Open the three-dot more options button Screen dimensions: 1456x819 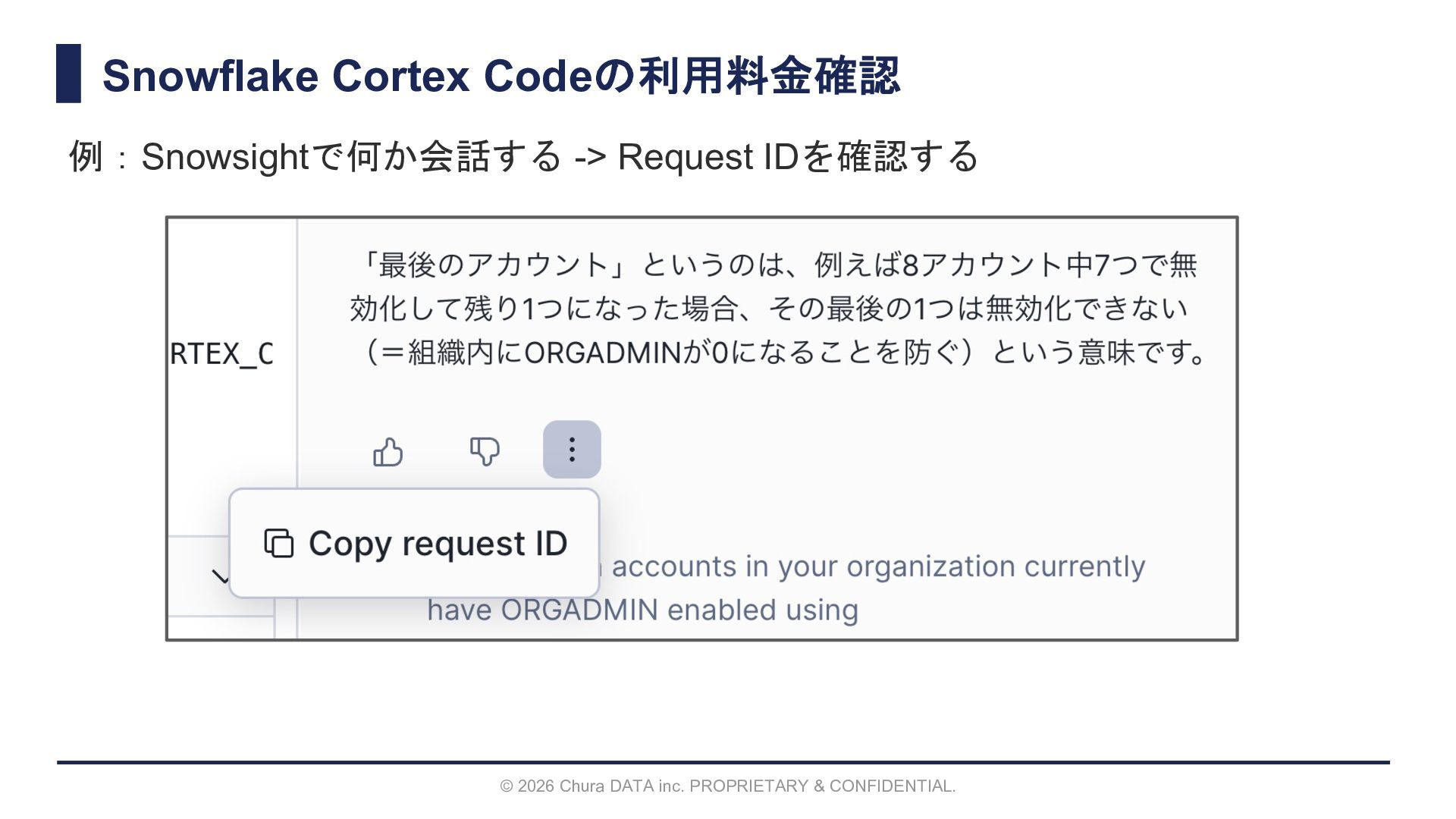[572, 450]
